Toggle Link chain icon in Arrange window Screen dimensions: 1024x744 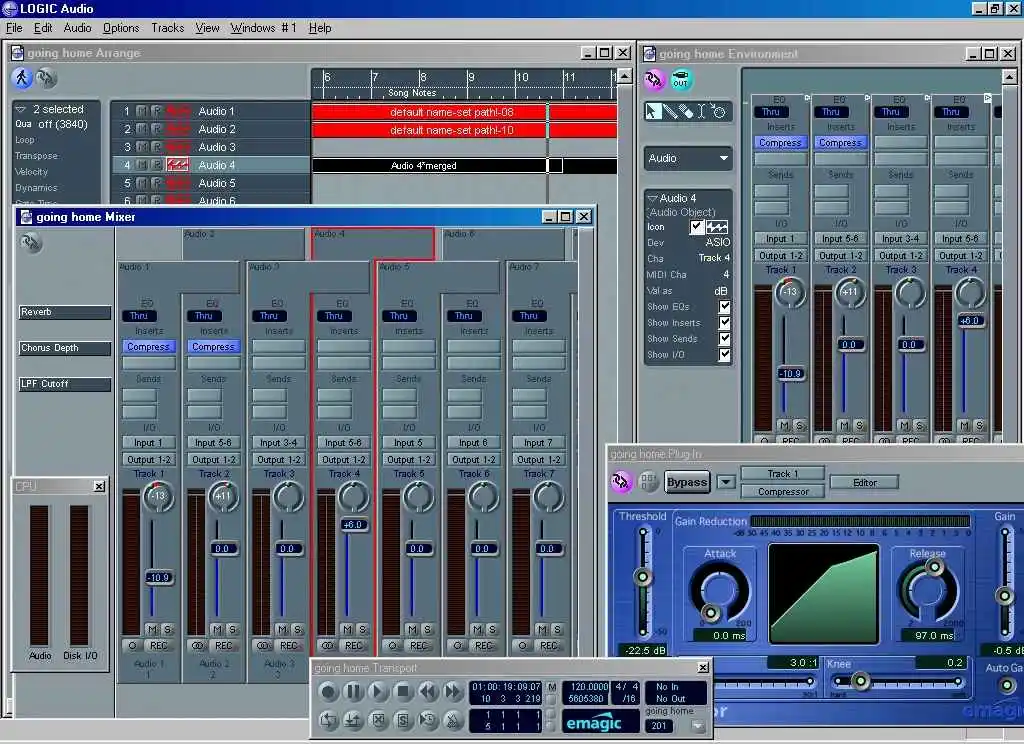(46, 78)
